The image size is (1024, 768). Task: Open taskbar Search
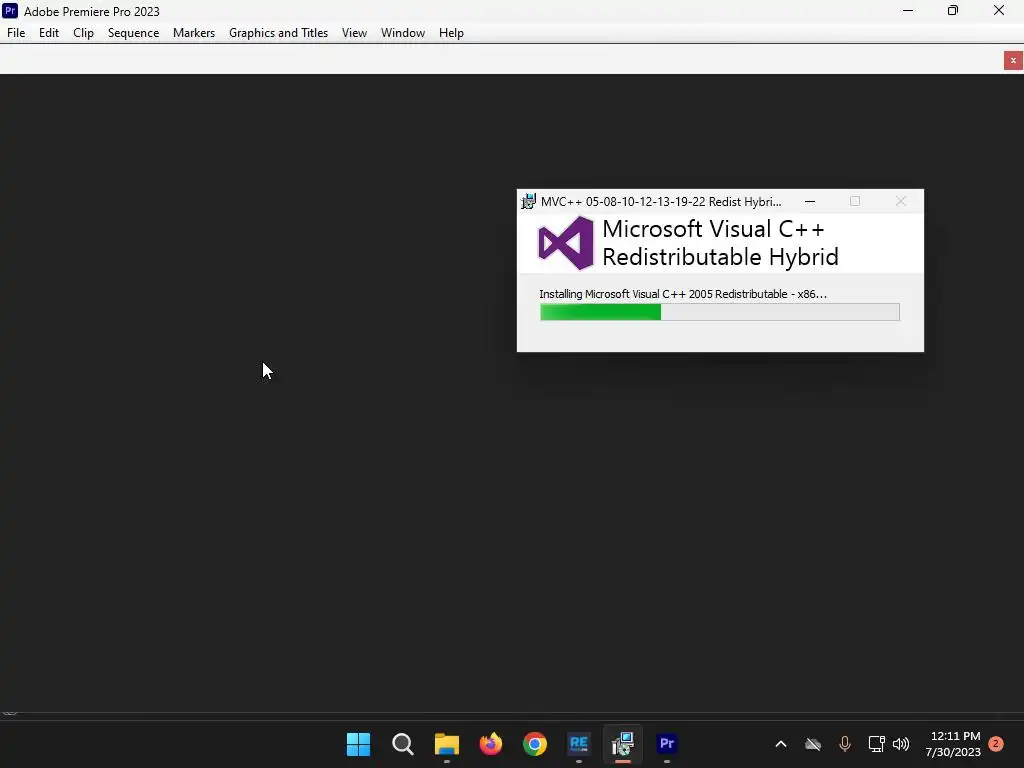(402, 744)
